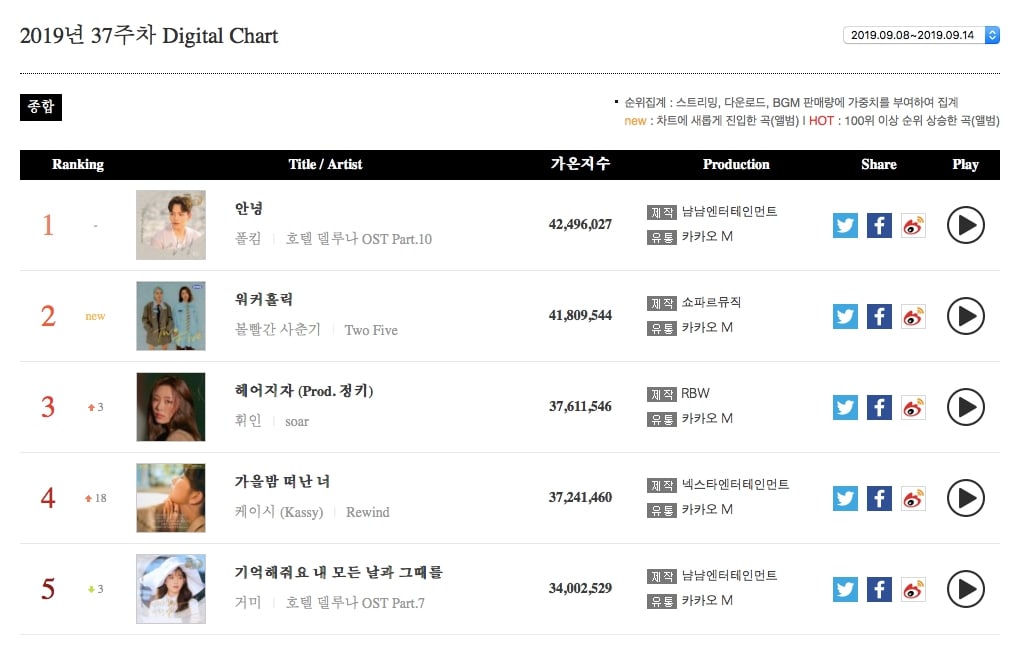The width and height of the screenshot is (1026, 645).
Task: Open the song title 가을밤 떠난 너
Action: [x=282, y=481]
